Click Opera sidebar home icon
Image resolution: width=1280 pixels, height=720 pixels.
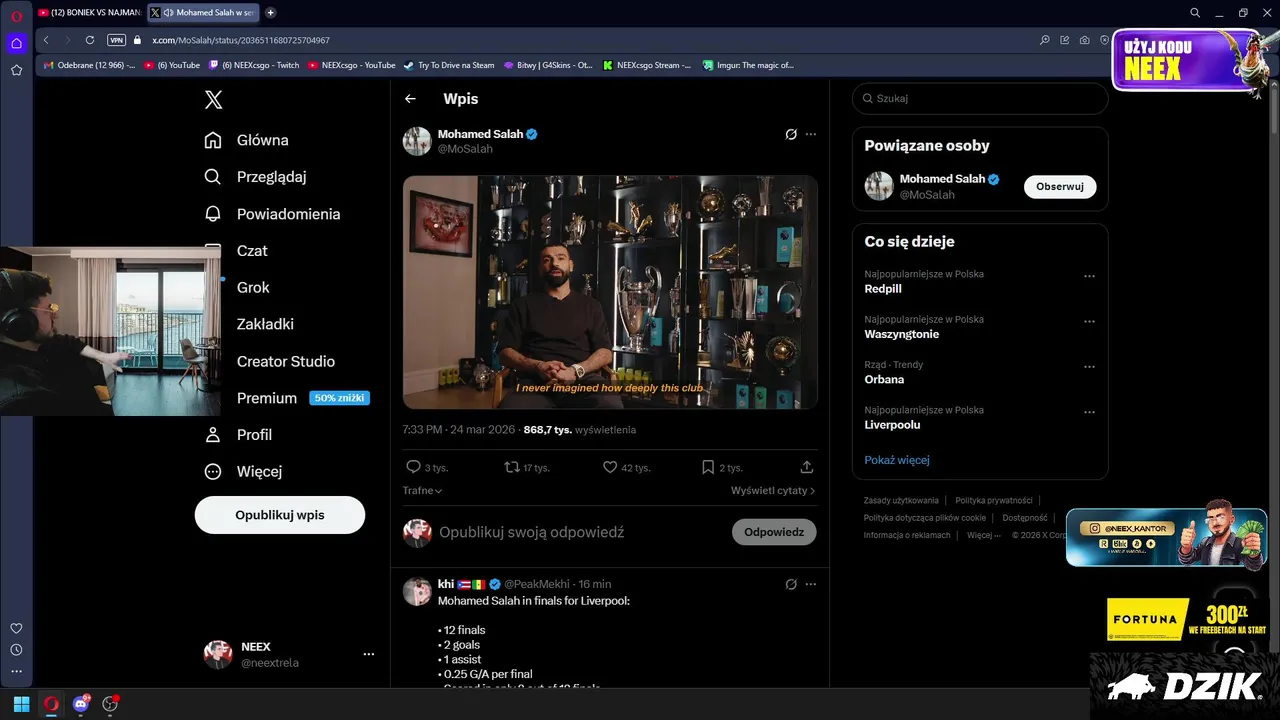pos(16,43)
